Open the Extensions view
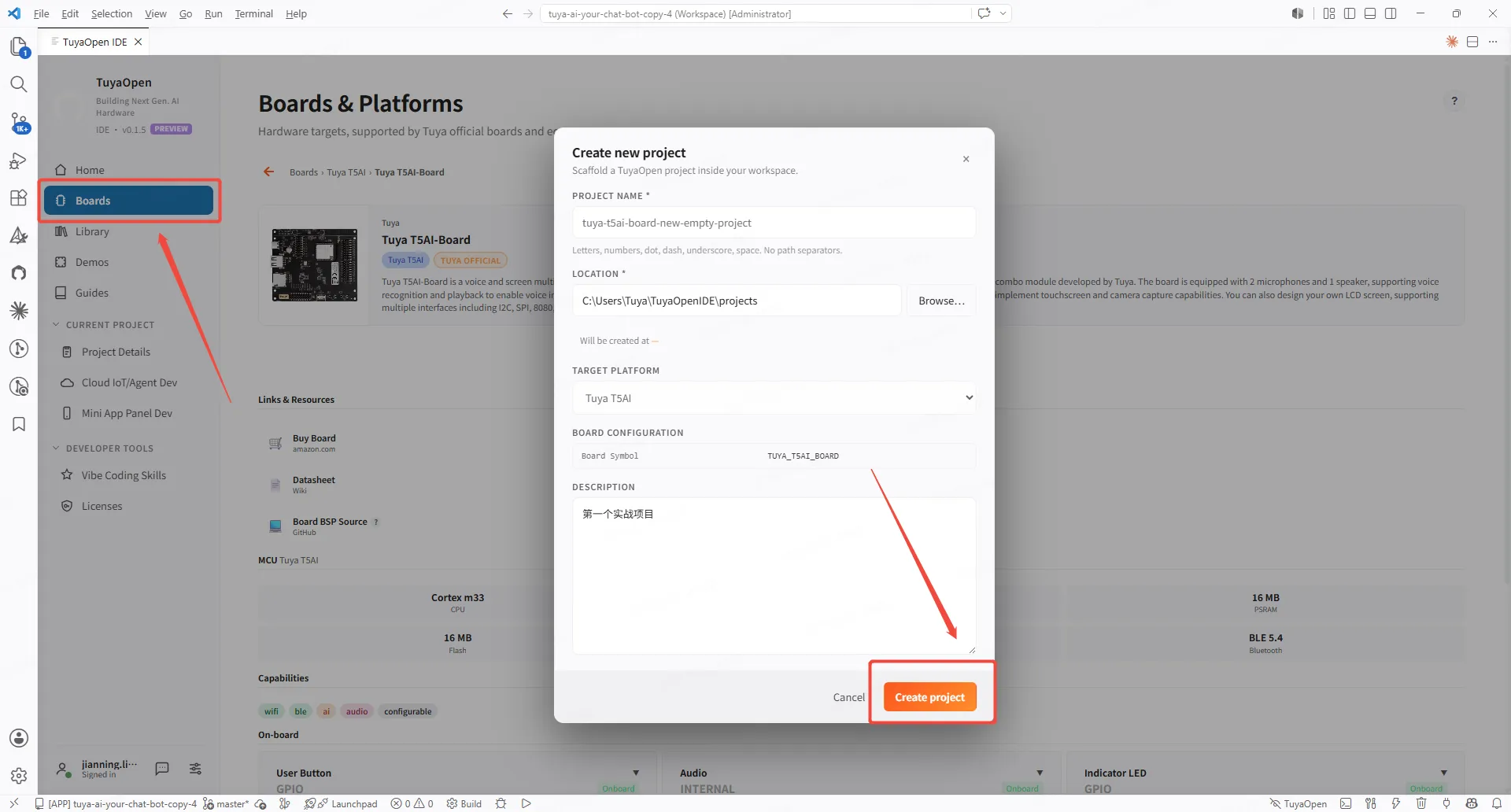 coord(19,197)
